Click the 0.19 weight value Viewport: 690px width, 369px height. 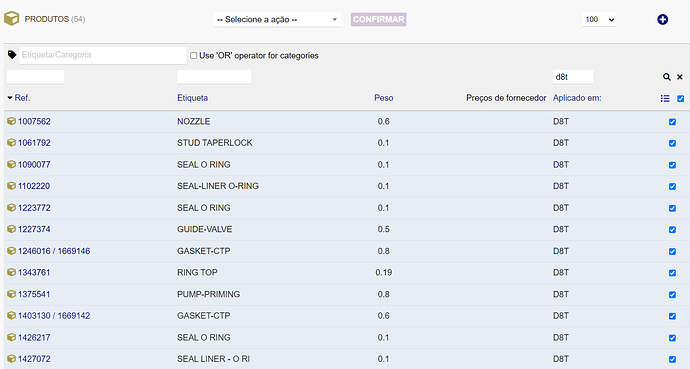click(384, 273)
